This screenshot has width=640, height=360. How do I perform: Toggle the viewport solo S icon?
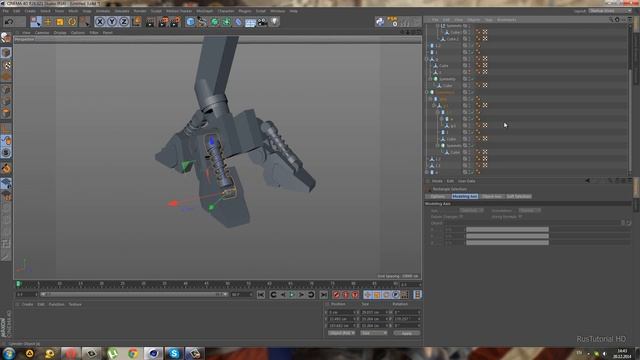[x=6, y=153]
